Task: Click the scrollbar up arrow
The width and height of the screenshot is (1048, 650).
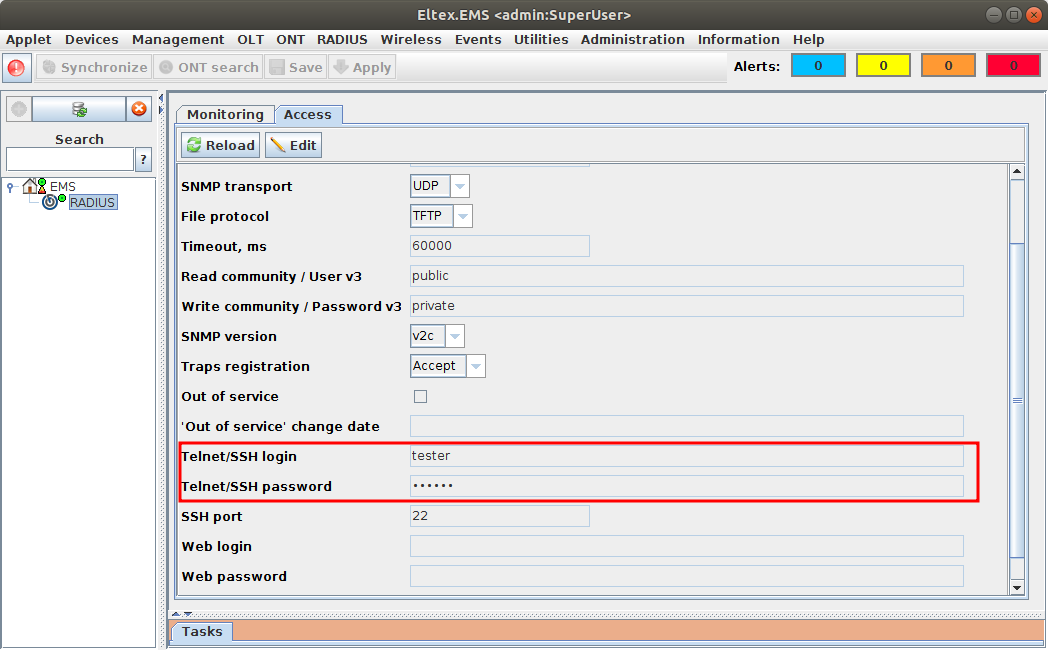Action: coord(1017,172)
